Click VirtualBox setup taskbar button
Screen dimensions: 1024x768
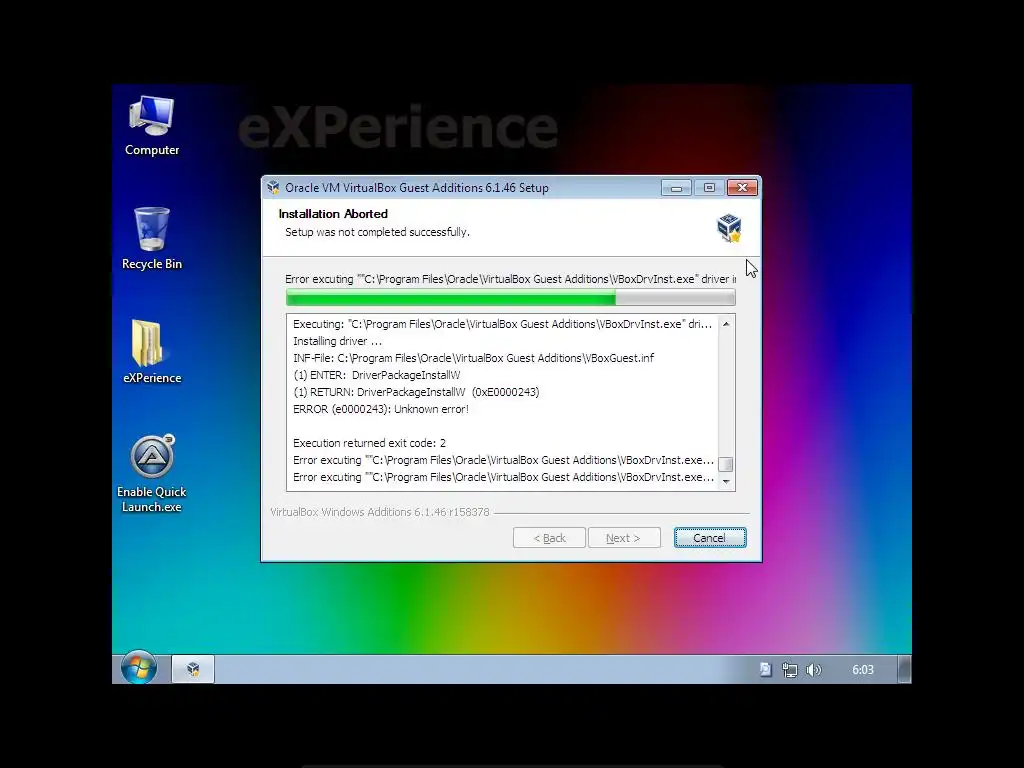pyautogui.click(x=193, y=669)
